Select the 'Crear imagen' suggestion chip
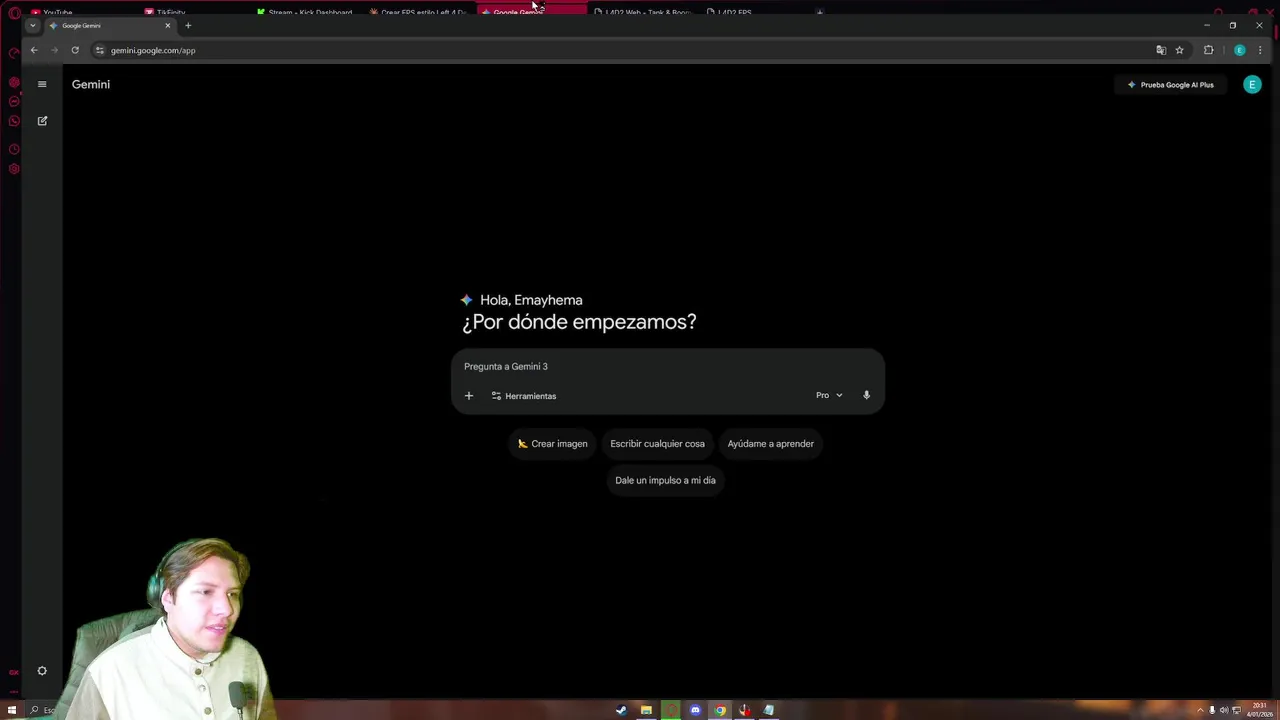Viewport: 1280px width, 720px height. click(552, 444)
